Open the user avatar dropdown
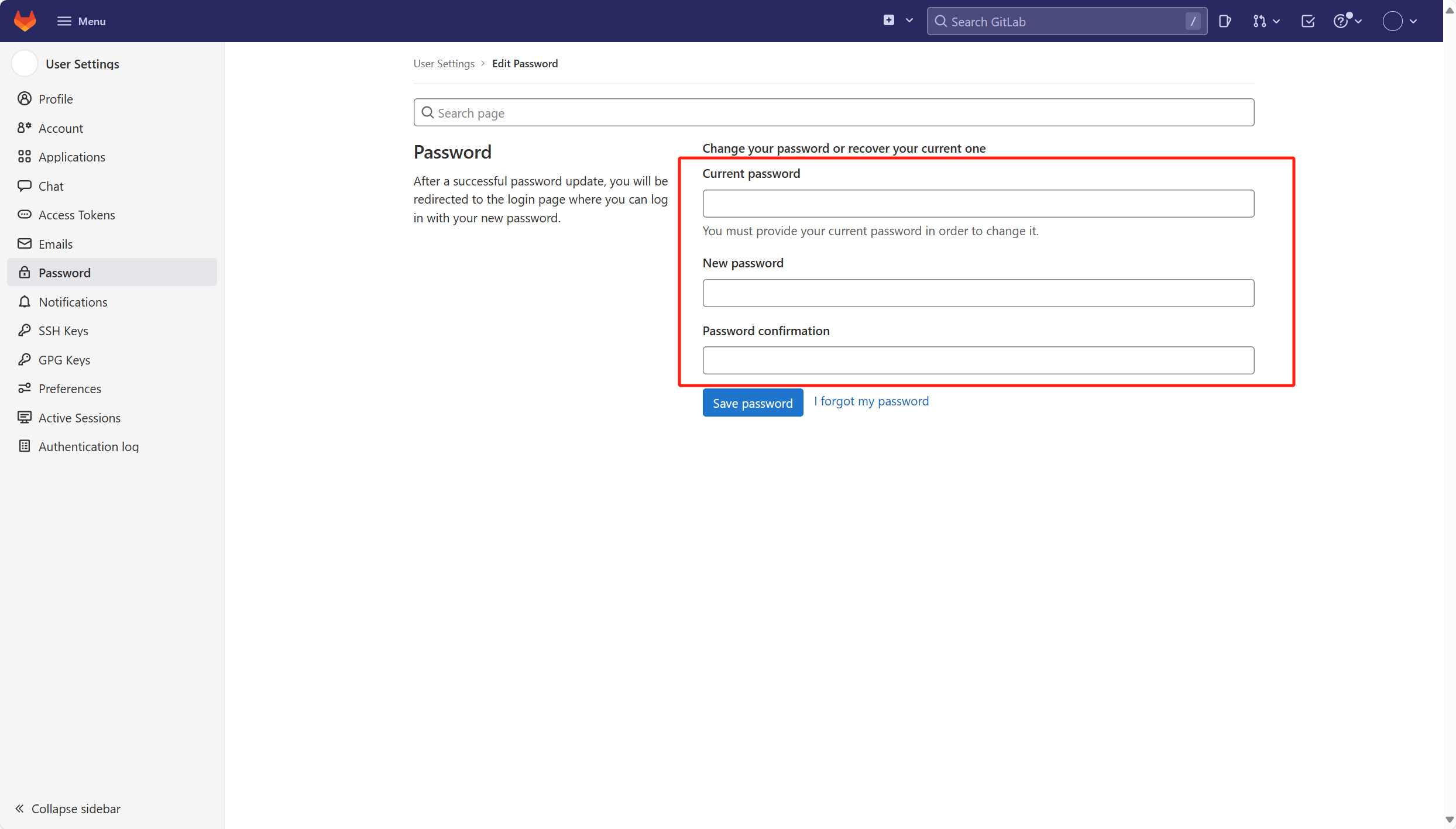Viewport: 1456px width, 829px height. 1399,22
